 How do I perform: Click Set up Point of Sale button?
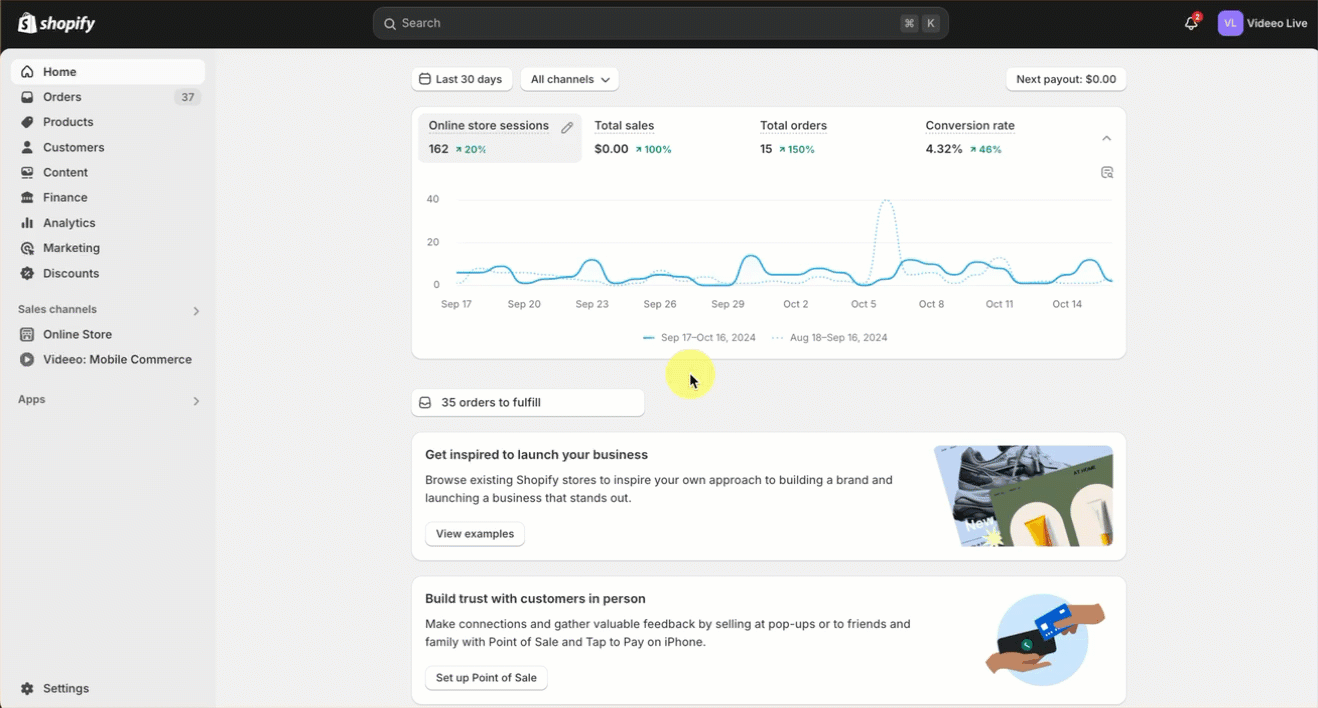pyautogui.click(x=486, y=678)
